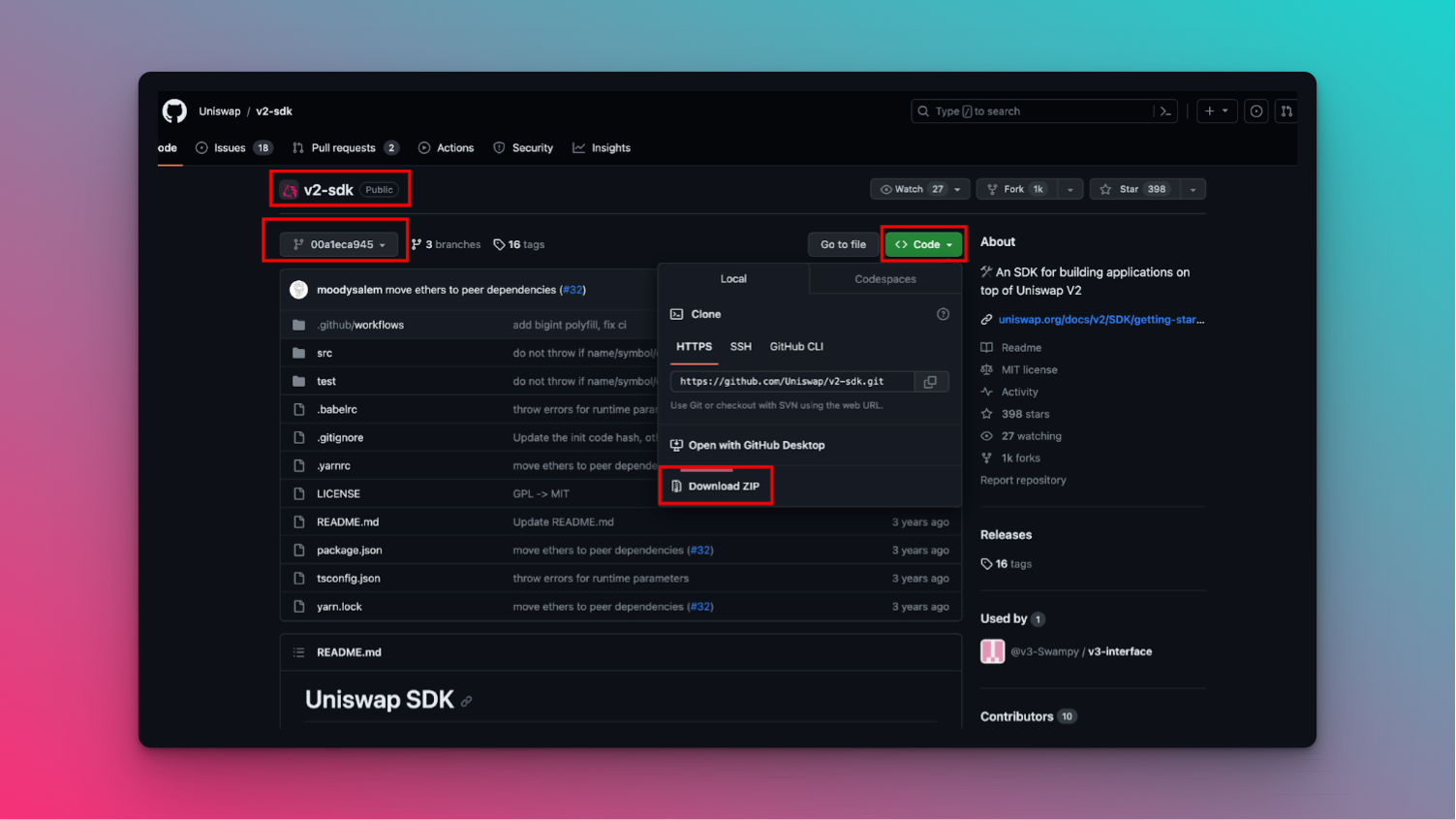Switch to the Issues tab
This screenshot has height=820, width=1456.
[x=233, y=148]
